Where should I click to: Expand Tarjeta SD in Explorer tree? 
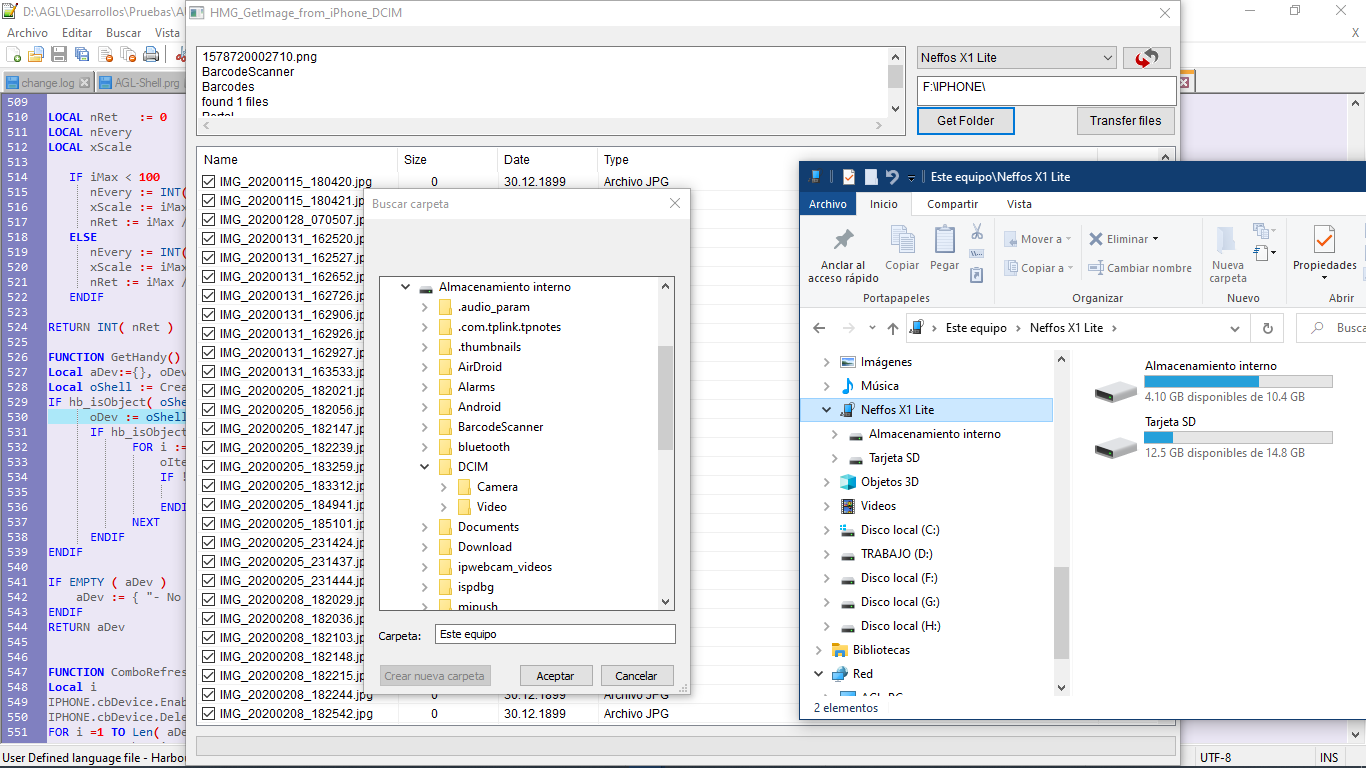[836, 458]
